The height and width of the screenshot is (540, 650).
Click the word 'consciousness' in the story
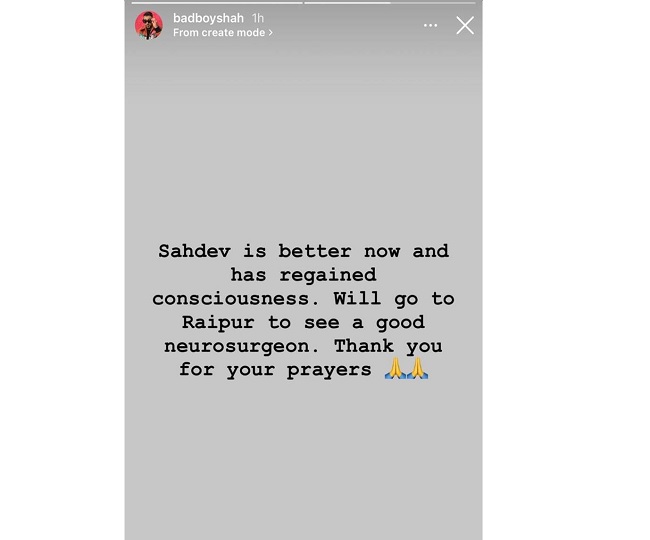click(x=236, y=299)
